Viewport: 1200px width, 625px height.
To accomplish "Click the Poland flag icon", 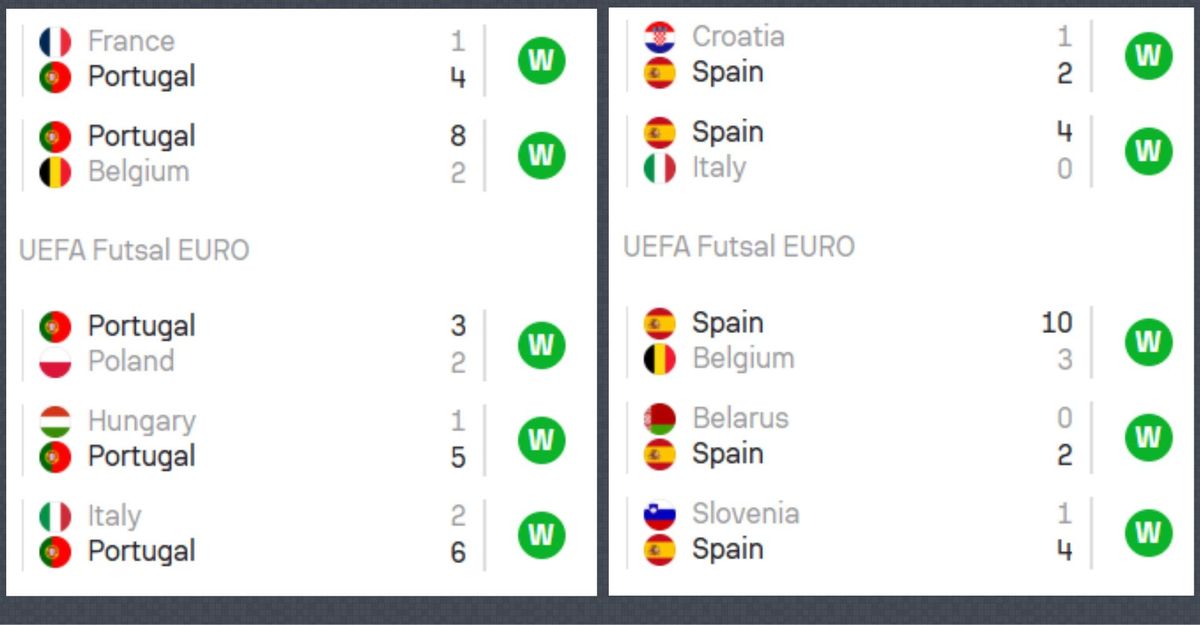I will [55, 361].
